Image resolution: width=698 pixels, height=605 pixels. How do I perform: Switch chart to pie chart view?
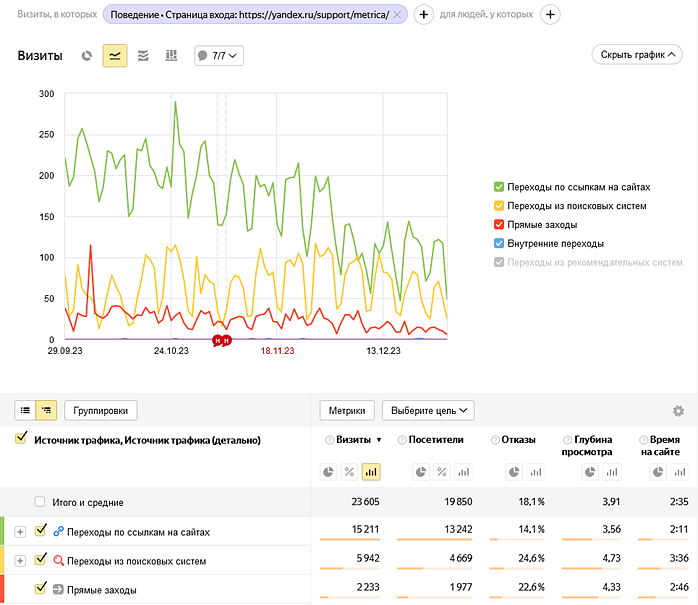tap(87, 56)
